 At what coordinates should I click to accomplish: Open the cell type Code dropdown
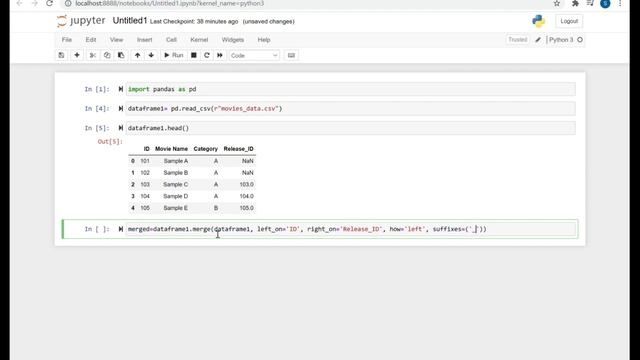coord(254,56)
